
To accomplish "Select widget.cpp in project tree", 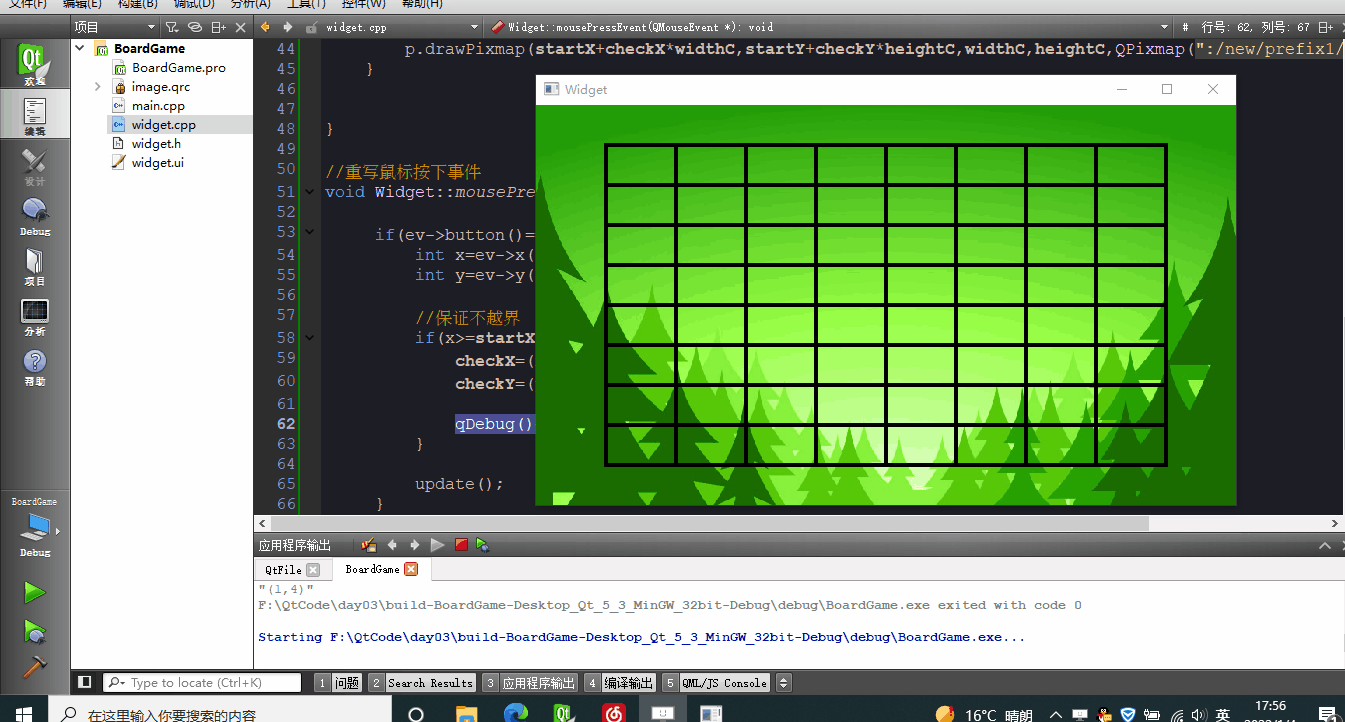I will (x=163, y=125).
